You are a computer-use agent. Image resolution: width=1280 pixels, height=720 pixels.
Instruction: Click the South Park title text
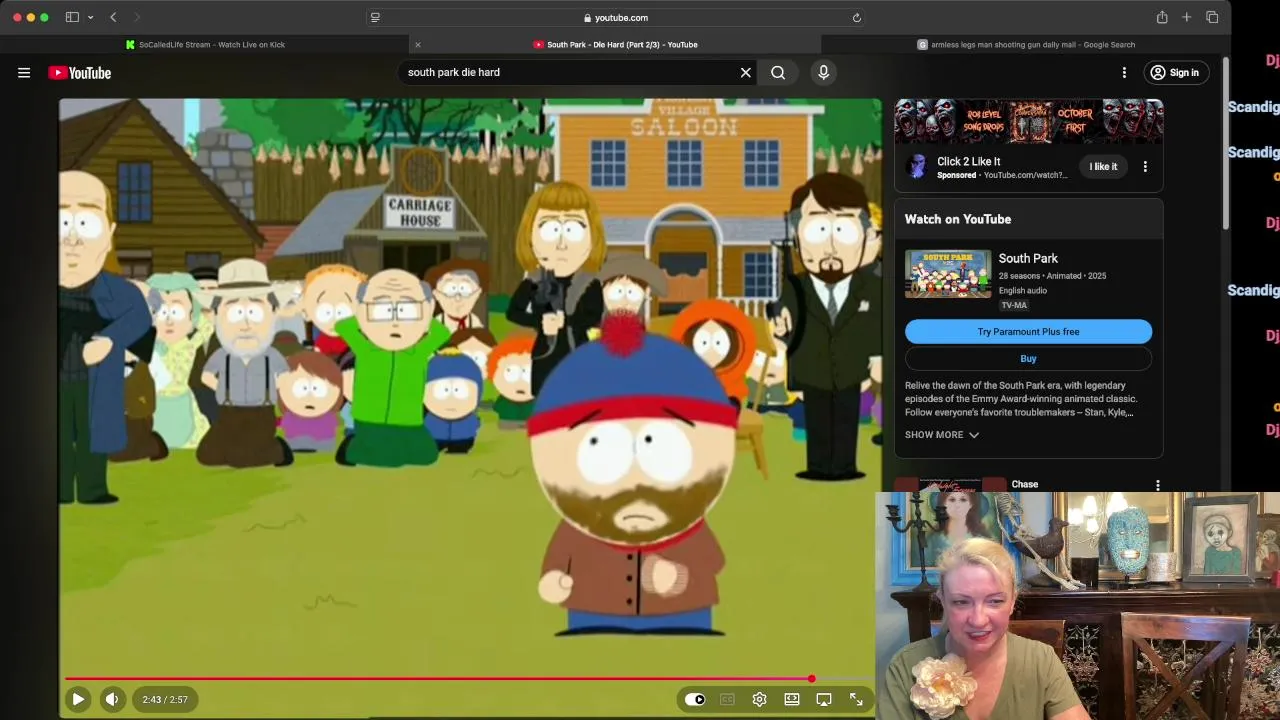tap(1028, 258)
